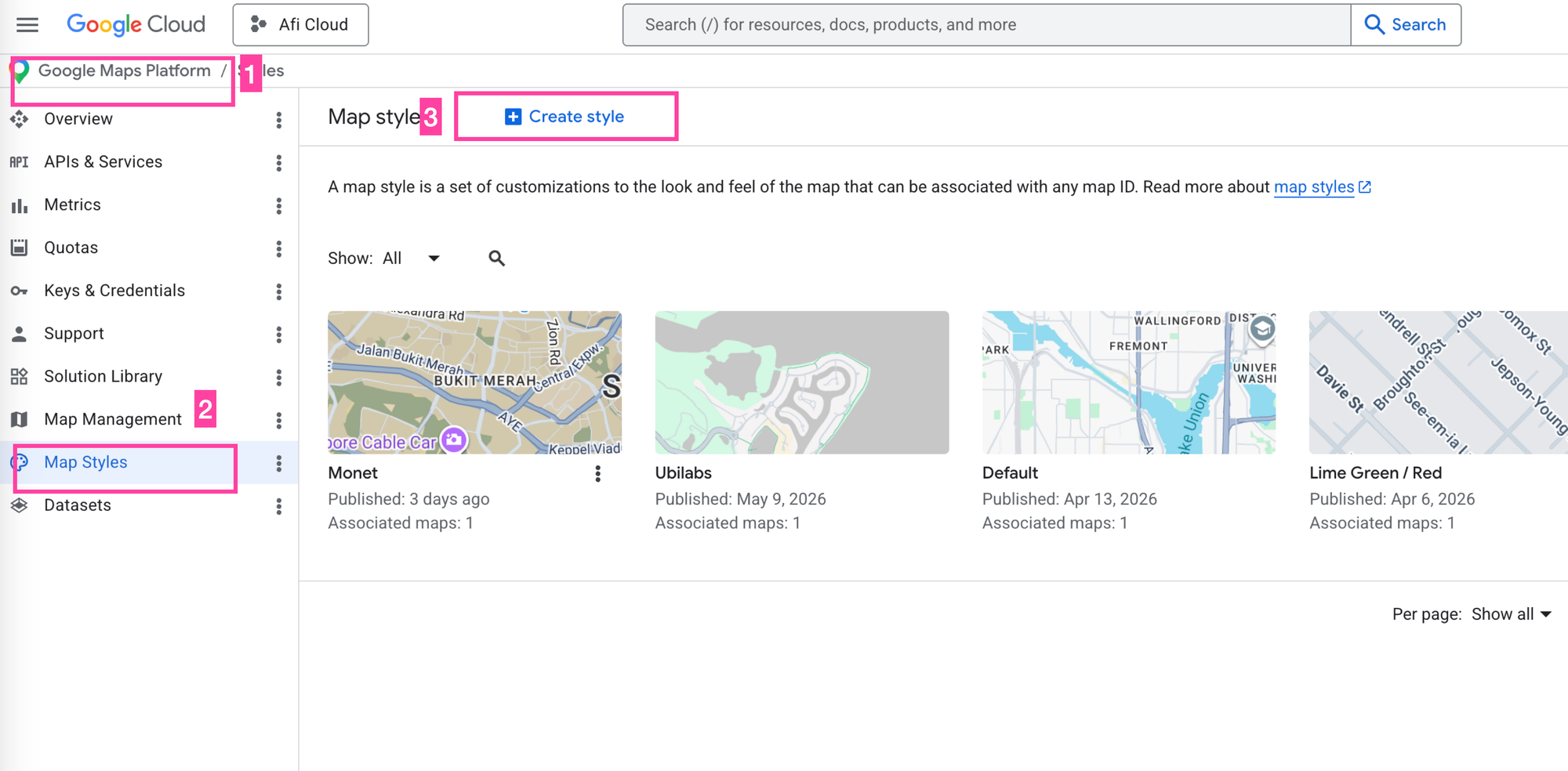Open more options for Map Styles
Image resolution: width=1568 pixels, height=771 pixels.
point(278,464)
